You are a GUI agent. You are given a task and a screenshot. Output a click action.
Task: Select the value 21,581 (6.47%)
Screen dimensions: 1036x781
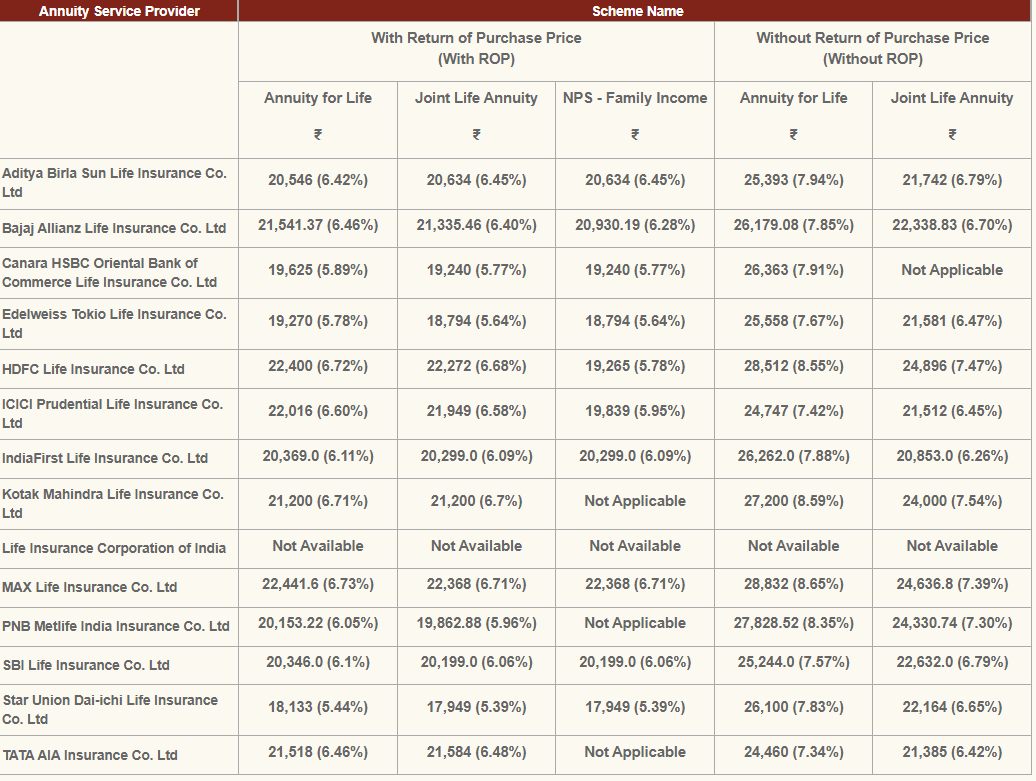(952, 320)
